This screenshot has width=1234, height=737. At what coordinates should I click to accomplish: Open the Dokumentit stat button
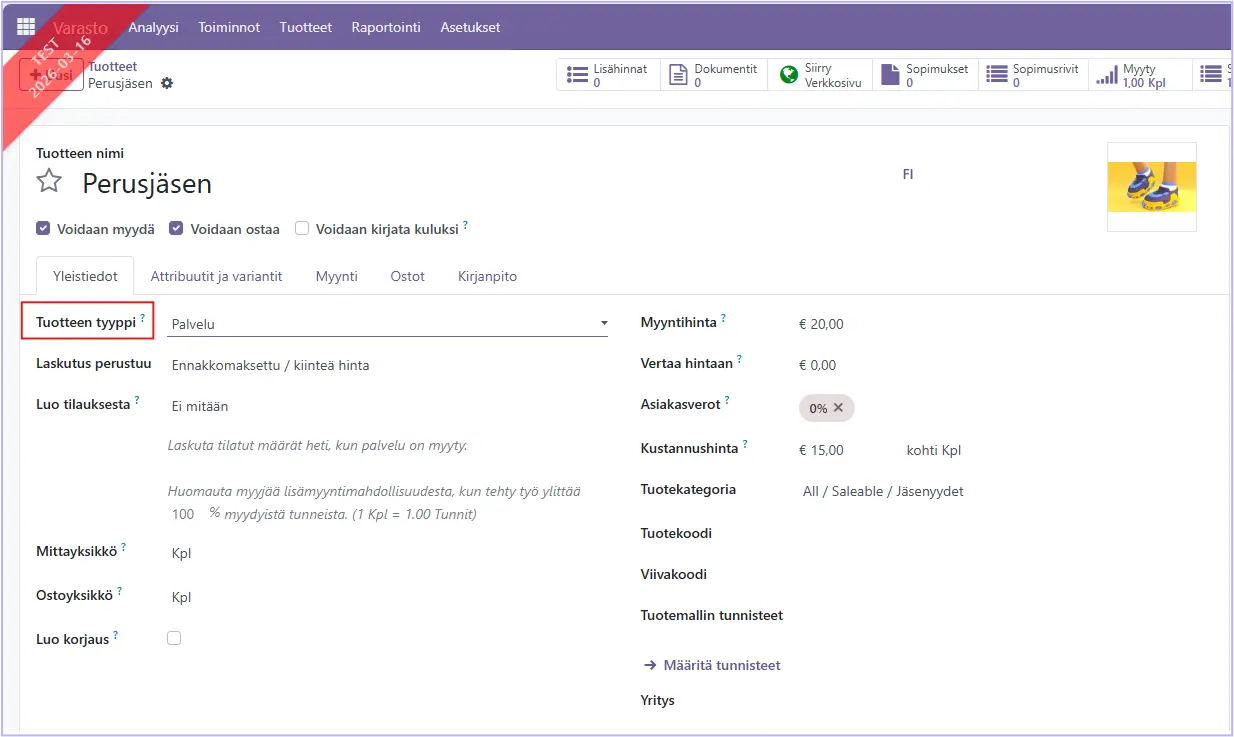tap(714, 76)
